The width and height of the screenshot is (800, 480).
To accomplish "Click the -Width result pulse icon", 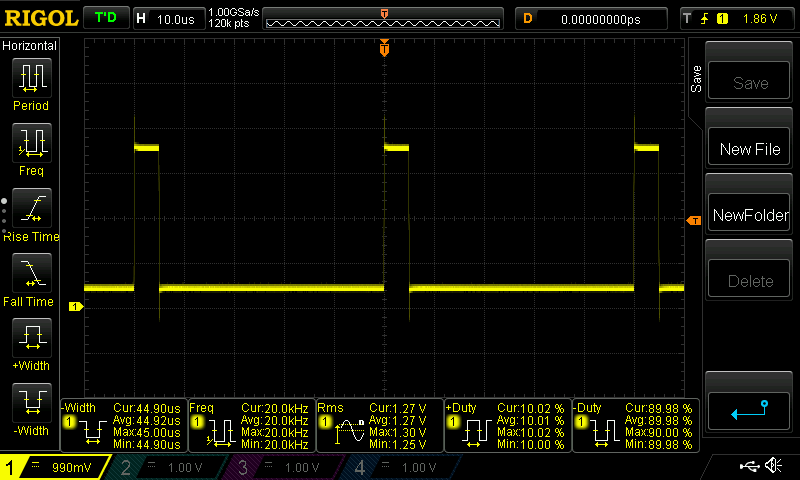I will tap(93, 433).
